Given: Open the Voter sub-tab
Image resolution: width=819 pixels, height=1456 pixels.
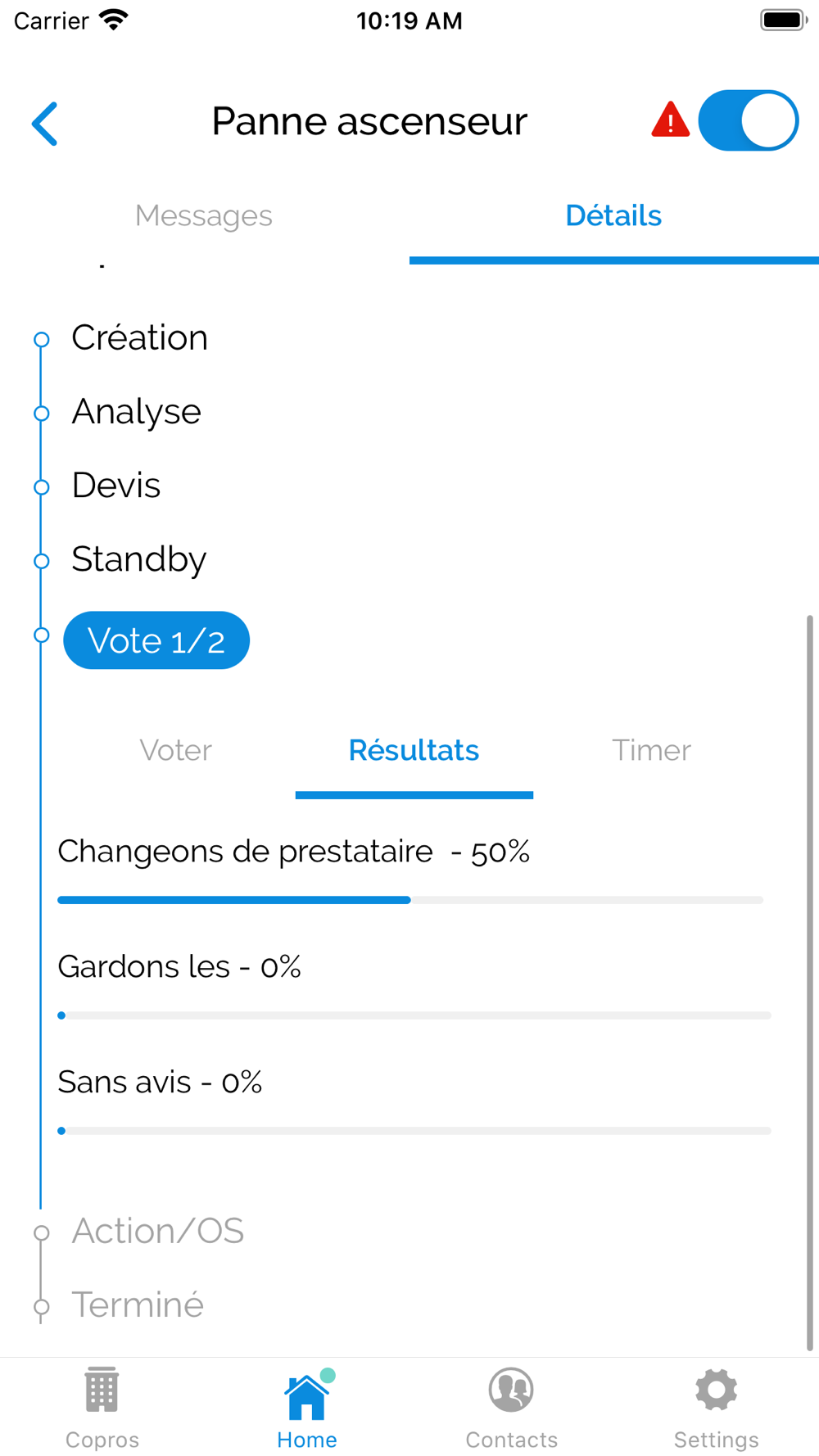Looking at the screenshot, I should (175, 750).
